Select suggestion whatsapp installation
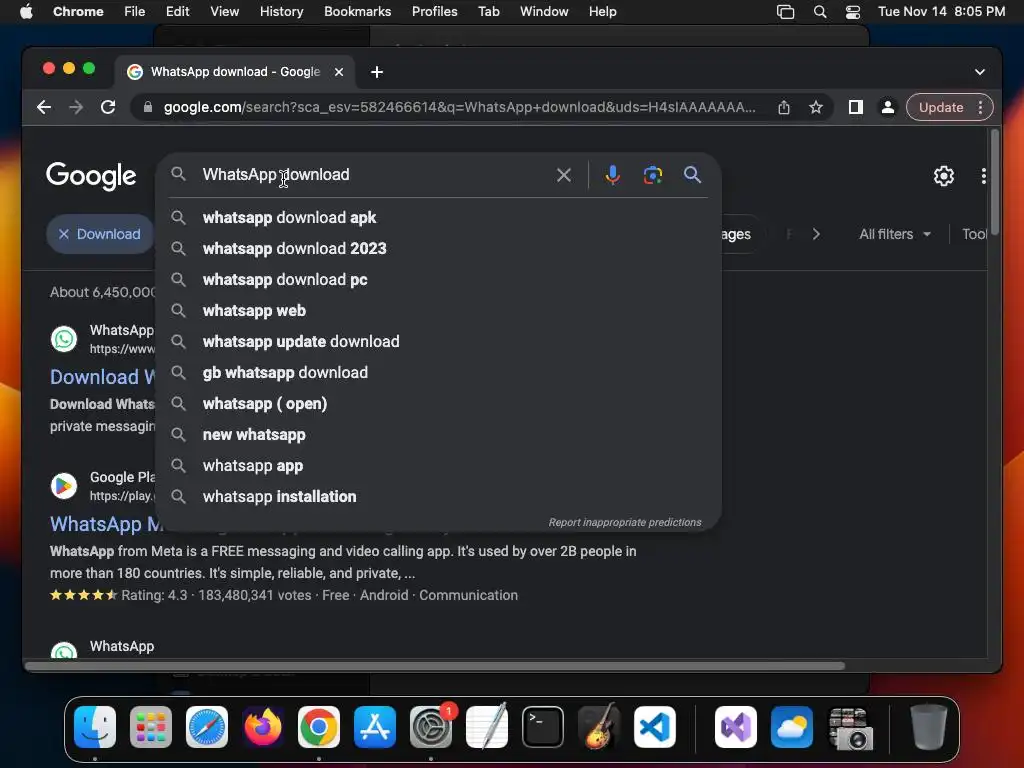The height and width of the screenshot is (768, 1024). pyautogui.click(x=438, y=497)
